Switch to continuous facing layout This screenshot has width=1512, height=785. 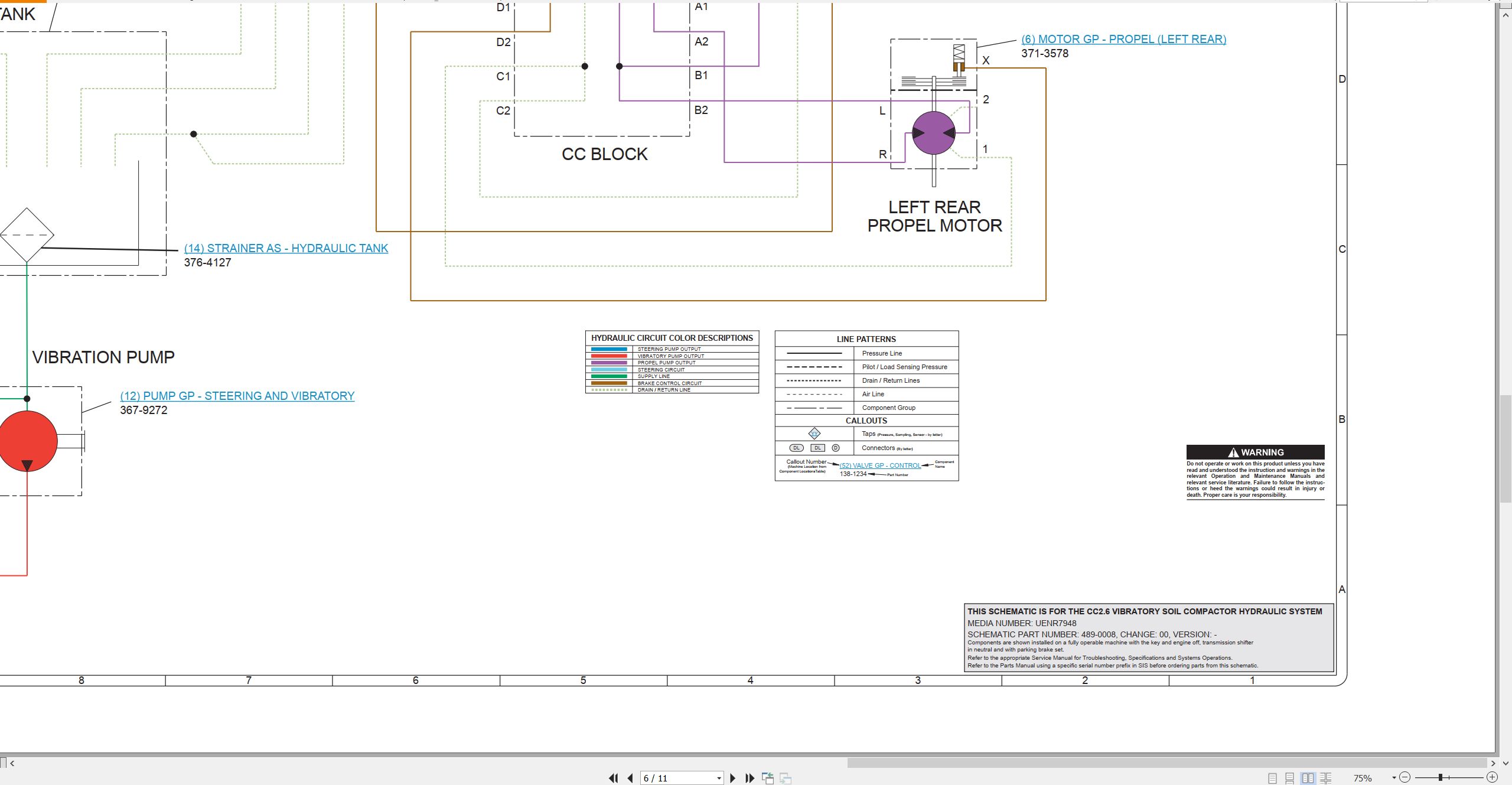[x=1326, y=778]
